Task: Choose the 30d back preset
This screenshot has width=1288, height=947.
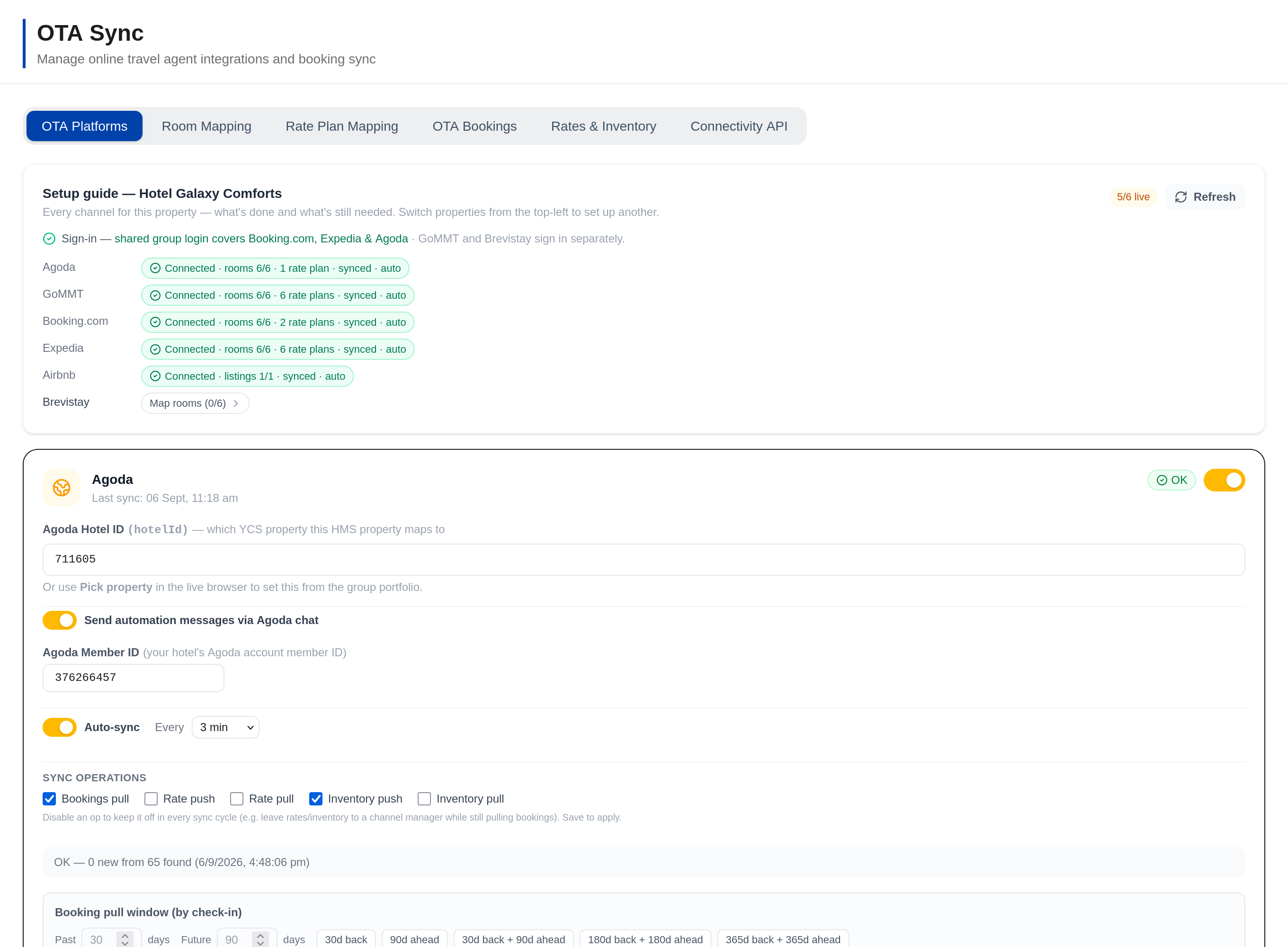Action: [346, 939]
